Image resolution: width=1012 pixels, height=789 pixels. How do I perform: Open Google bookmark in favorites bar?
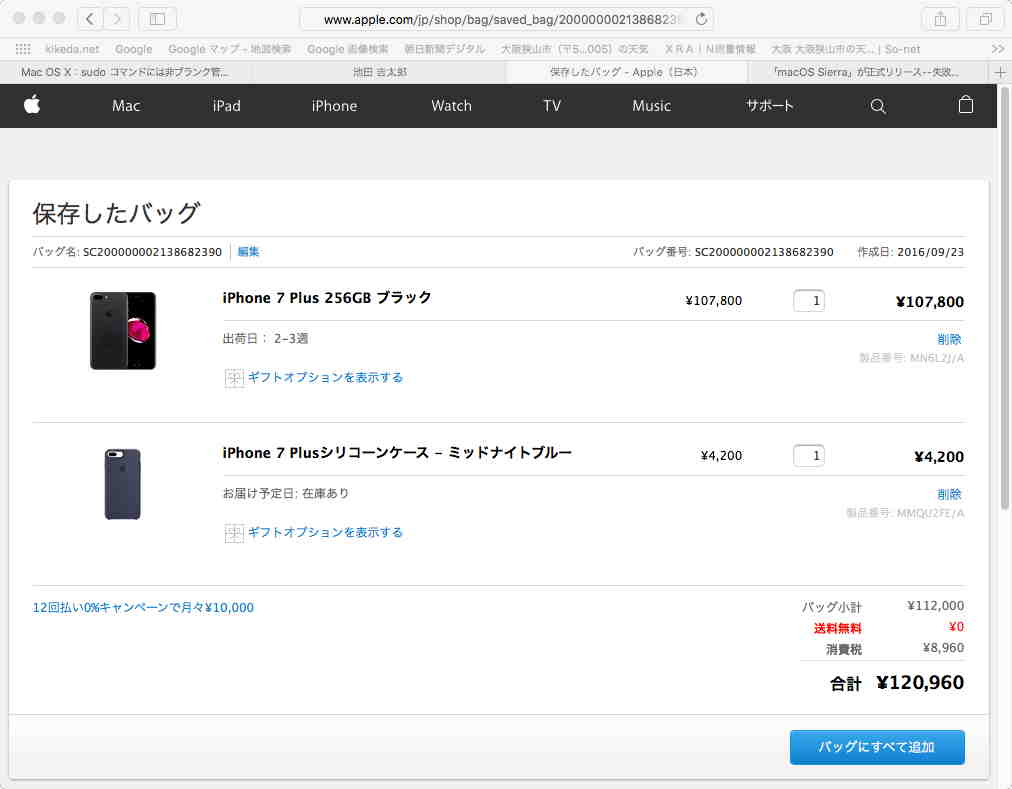pos(134,49)
